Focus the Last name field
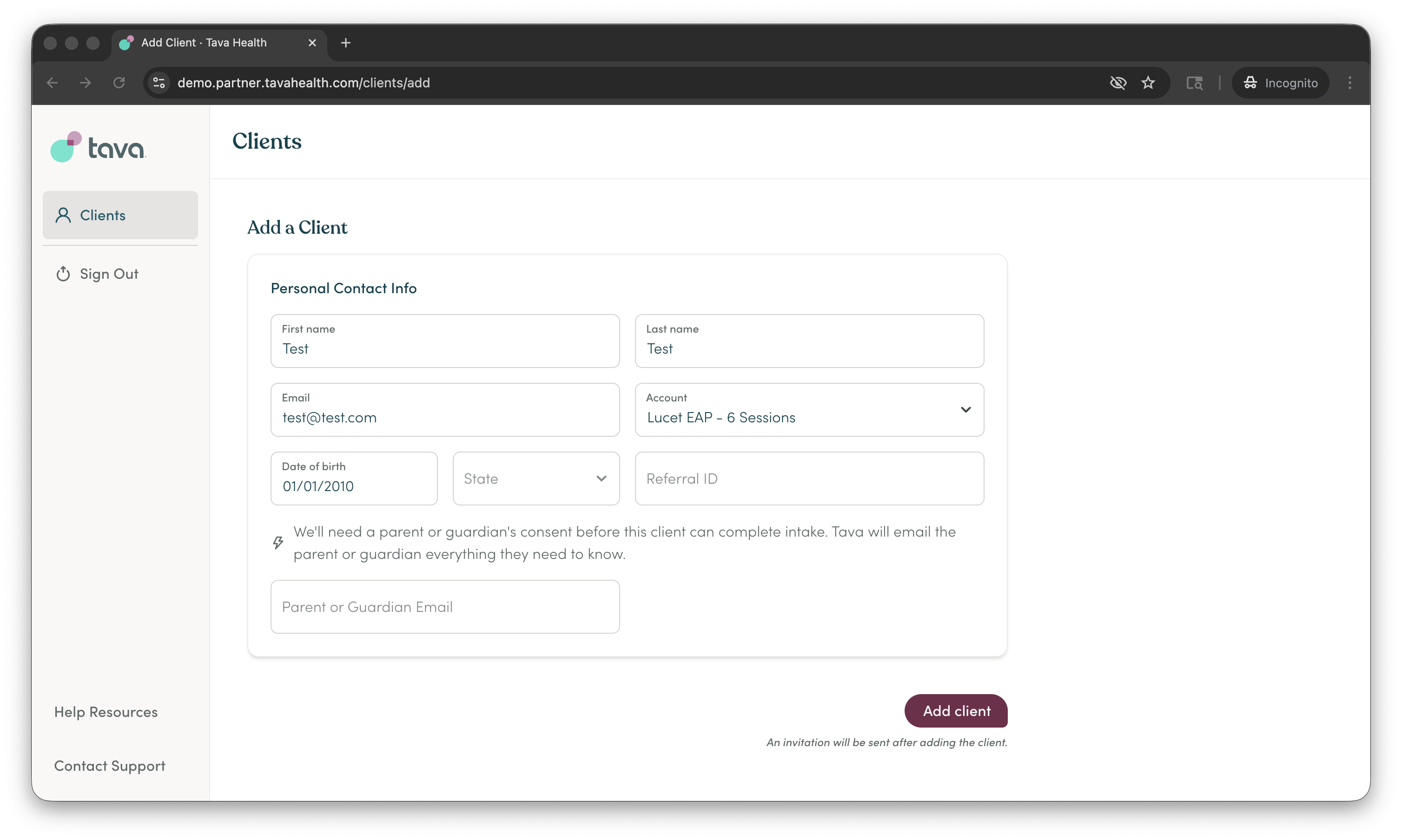 [x=809, y=341]
